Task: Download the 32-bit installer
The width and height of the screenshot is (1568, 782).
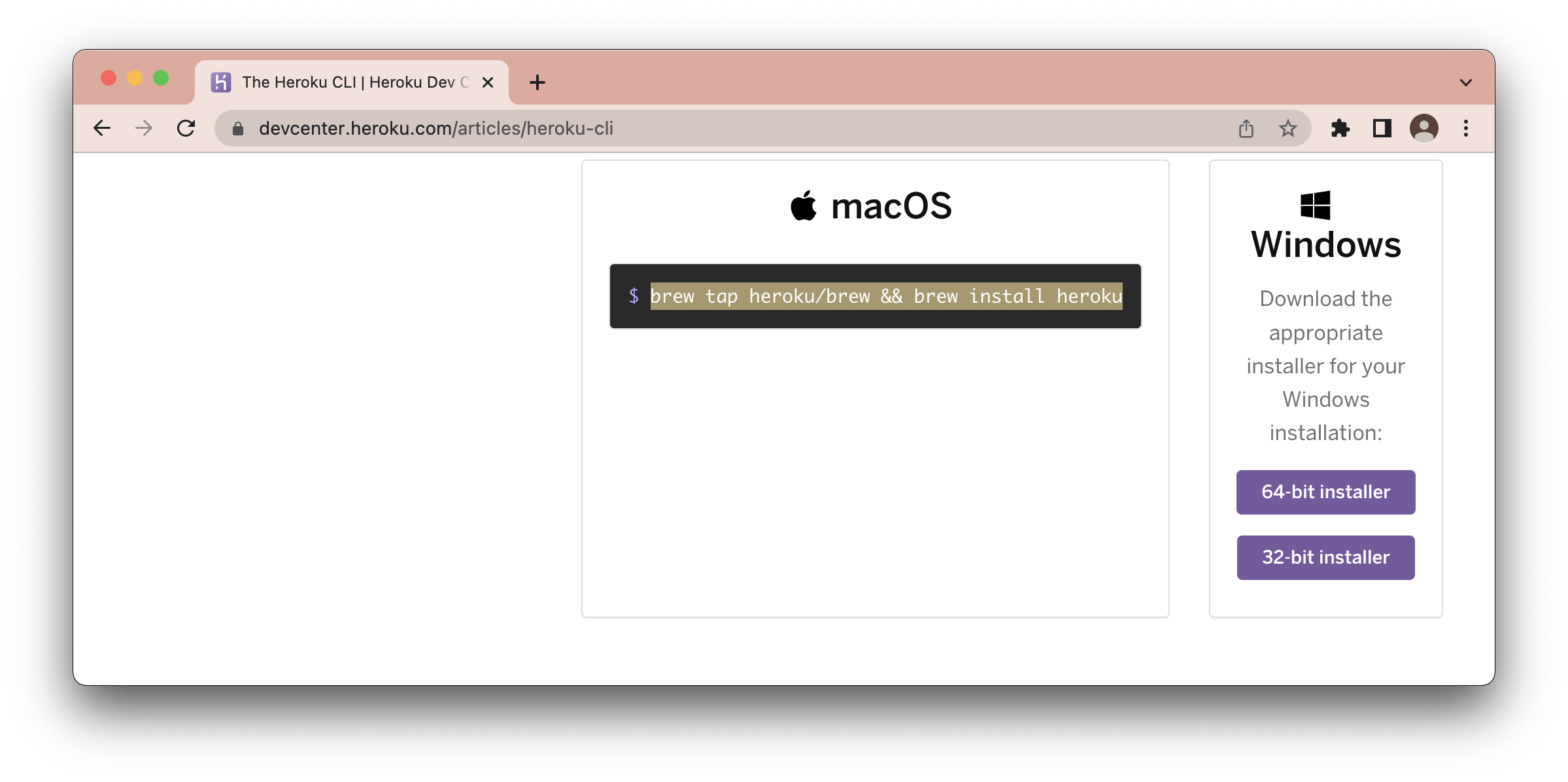Action: pyautogui.click(x=1325, y=558)
